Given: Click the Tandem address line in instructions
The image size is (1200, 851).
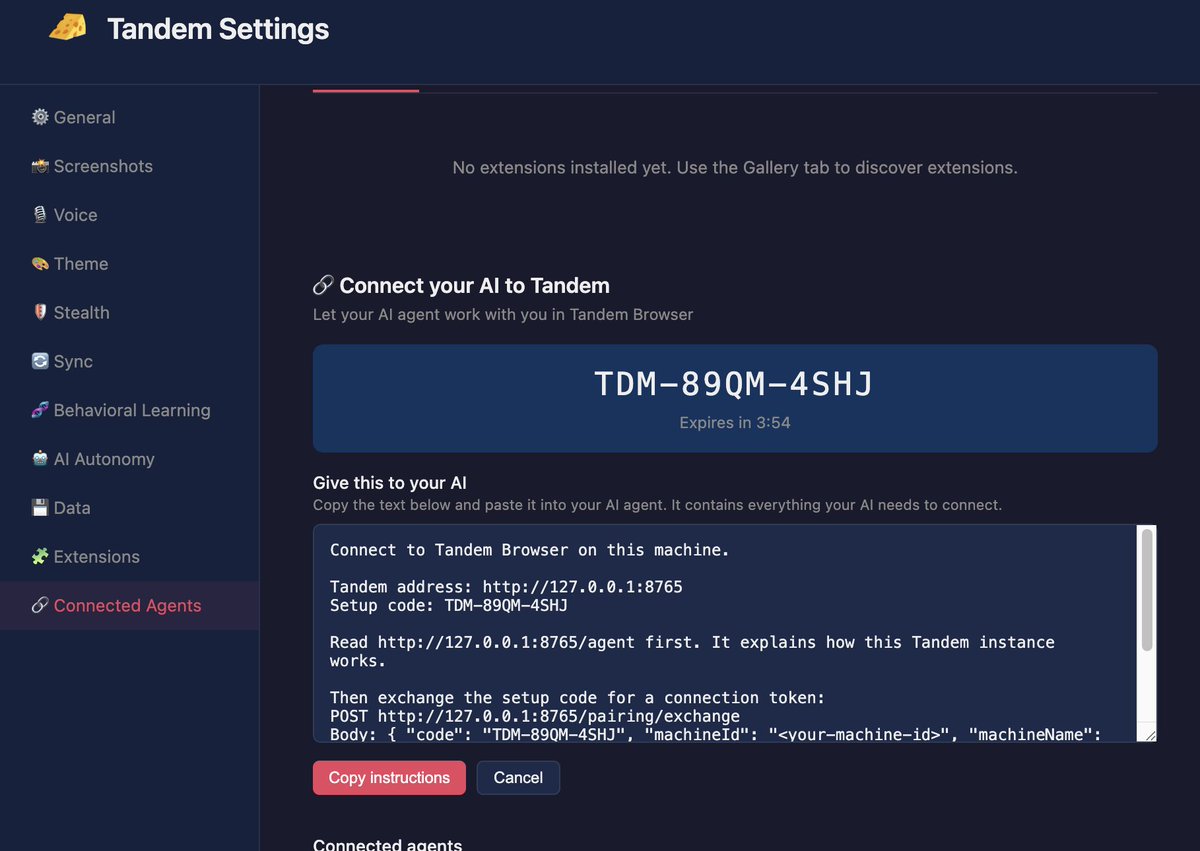Looking at the screenshot, I should point(506,587).
